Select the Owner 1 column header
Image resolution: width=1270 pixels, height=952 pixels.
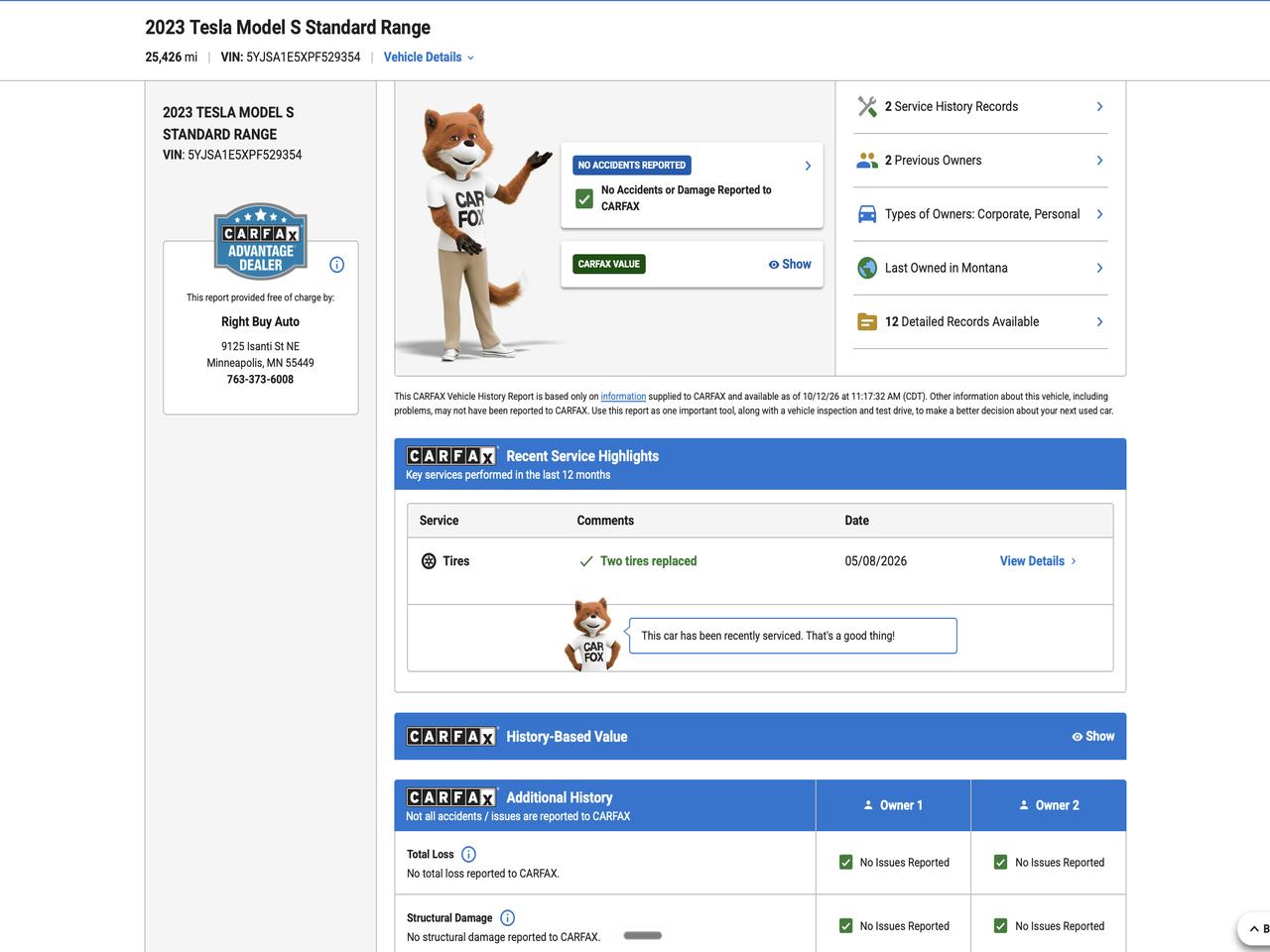(x=893, y=805)
